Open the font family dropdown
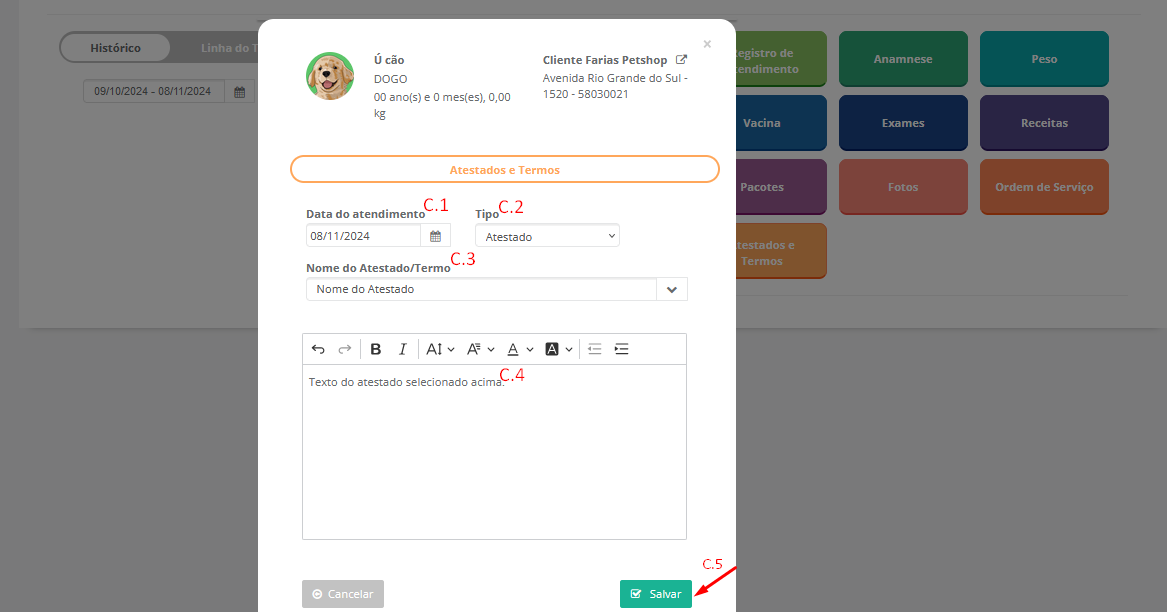 pyautogui.click(x=481, y=349)
